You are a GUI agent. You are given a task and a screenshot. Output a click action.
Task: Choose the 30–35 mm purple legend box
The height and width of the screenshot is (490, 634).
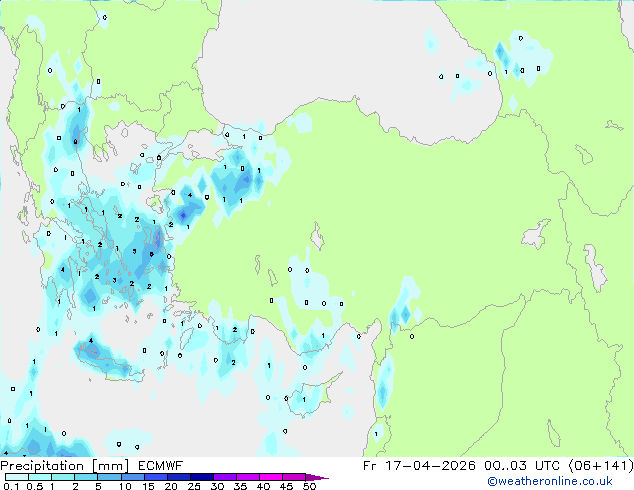[x=225, y=477]
